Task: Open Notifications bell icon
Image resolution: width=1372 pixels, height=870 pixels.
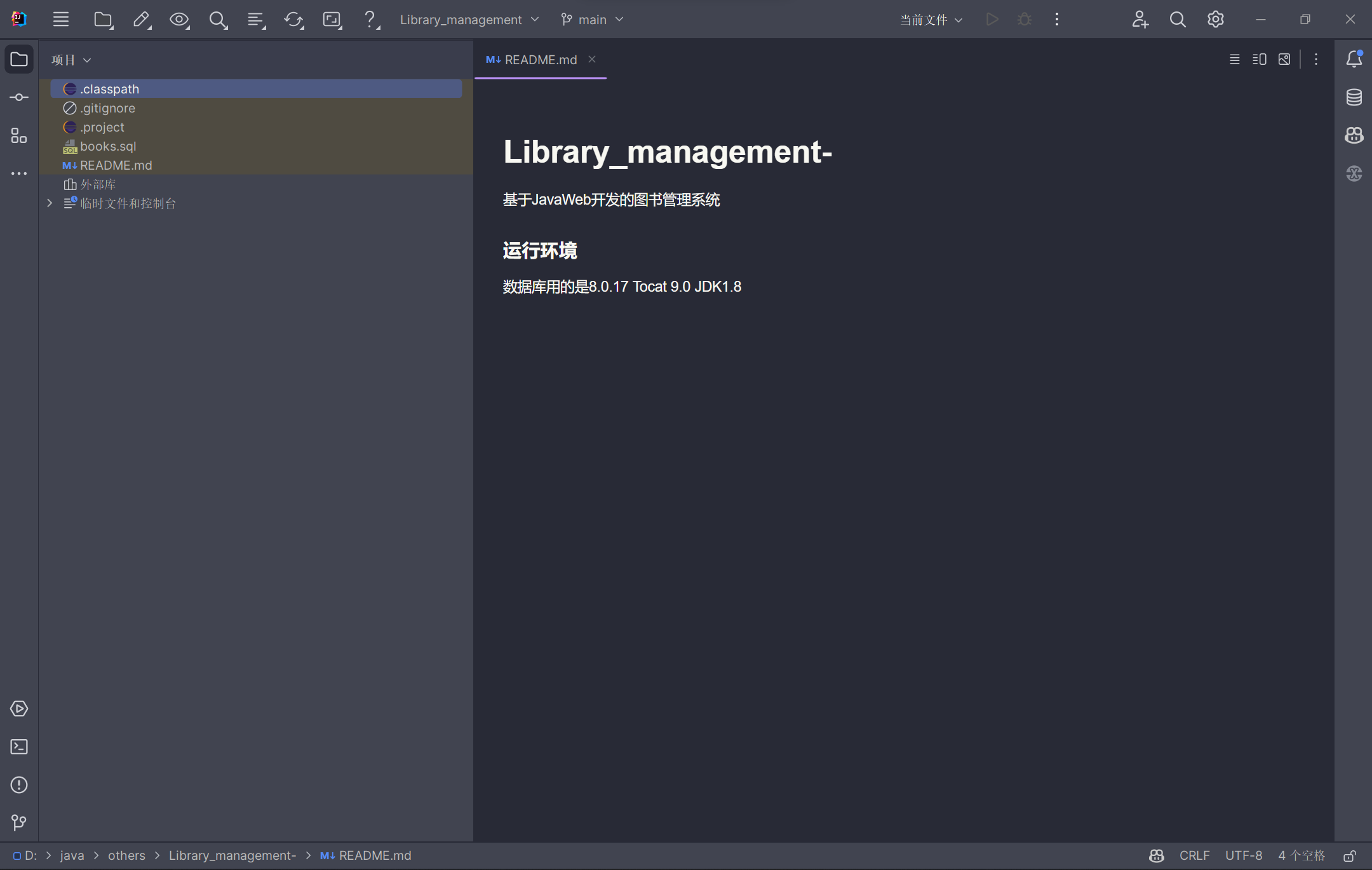Action: tap(1354, 59)
